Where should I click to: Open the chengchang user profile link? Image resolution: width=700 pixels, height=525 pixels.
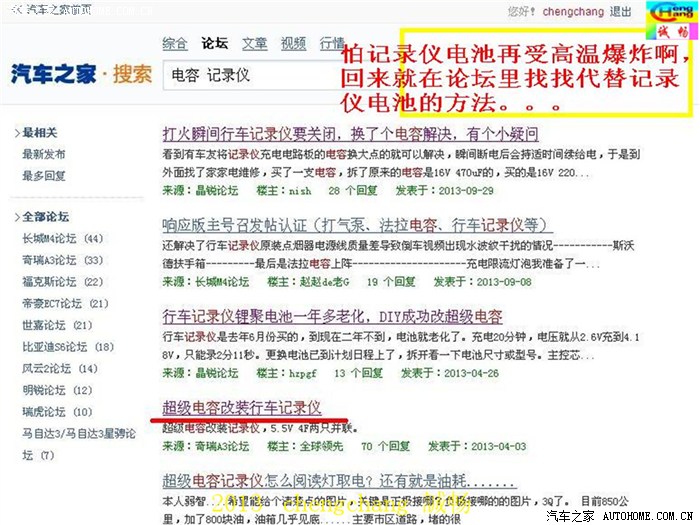[571, 12]
